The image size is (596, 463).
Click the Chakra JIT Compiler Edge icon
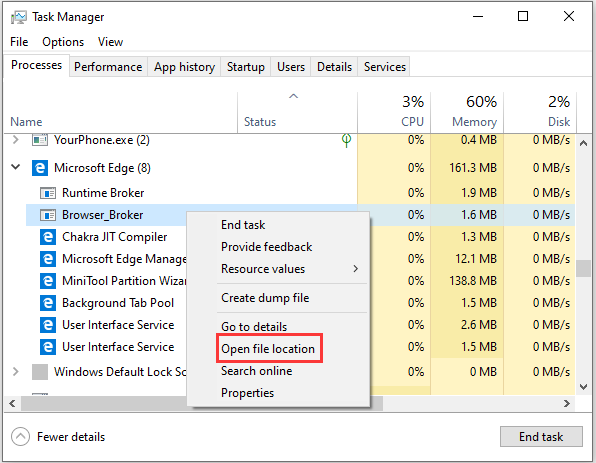(48, 237)
